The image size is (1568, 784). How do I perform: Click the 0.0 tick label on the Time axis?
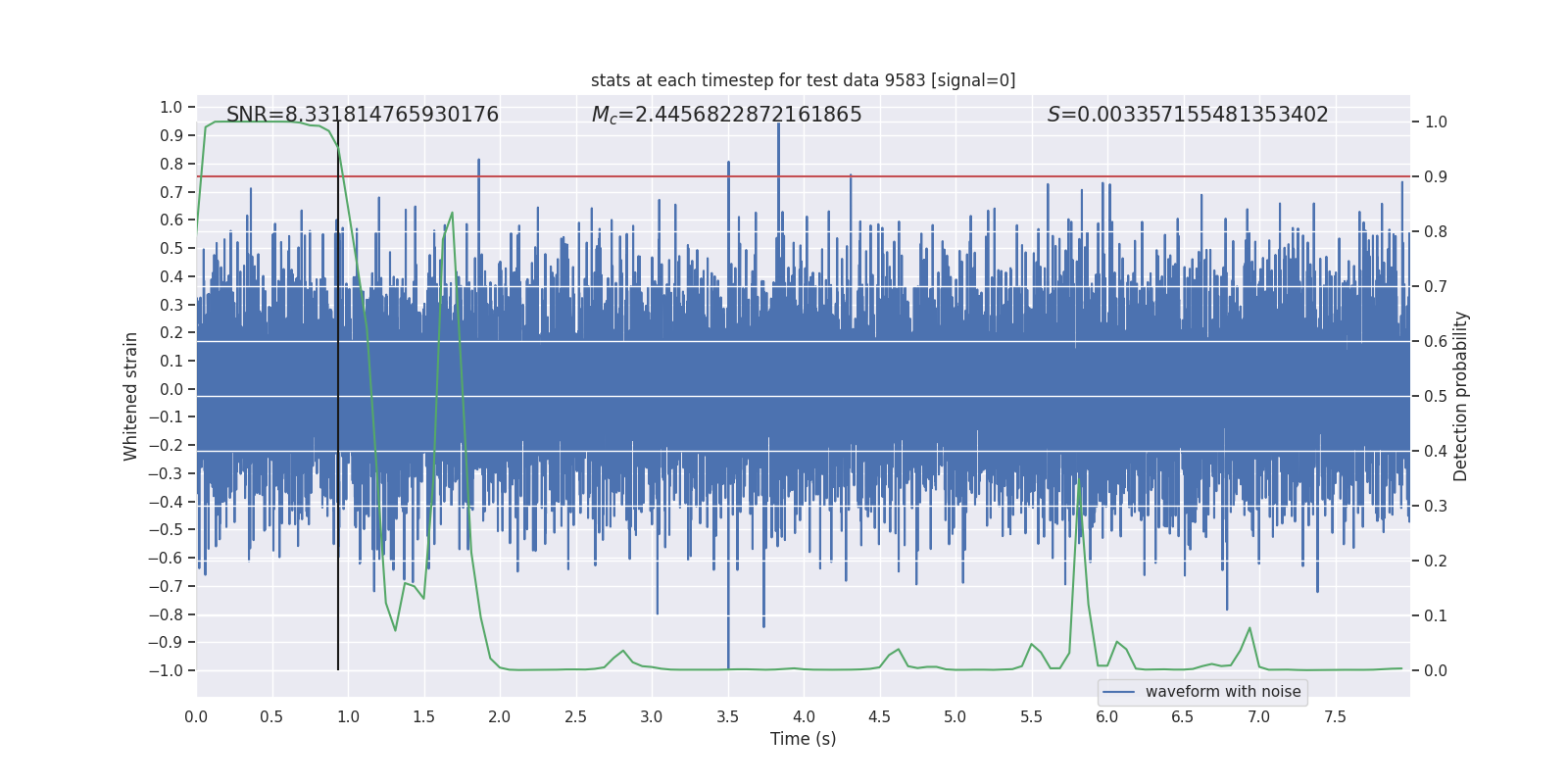pos(196,716)
